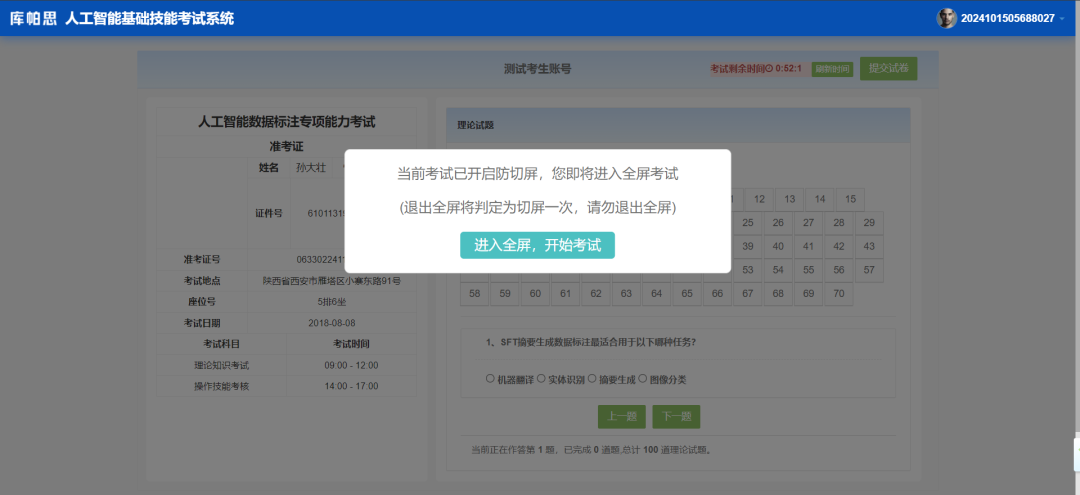Jump to question number 14
The height and width of the screenshot is (495, 1080).
tap(820, 200)
